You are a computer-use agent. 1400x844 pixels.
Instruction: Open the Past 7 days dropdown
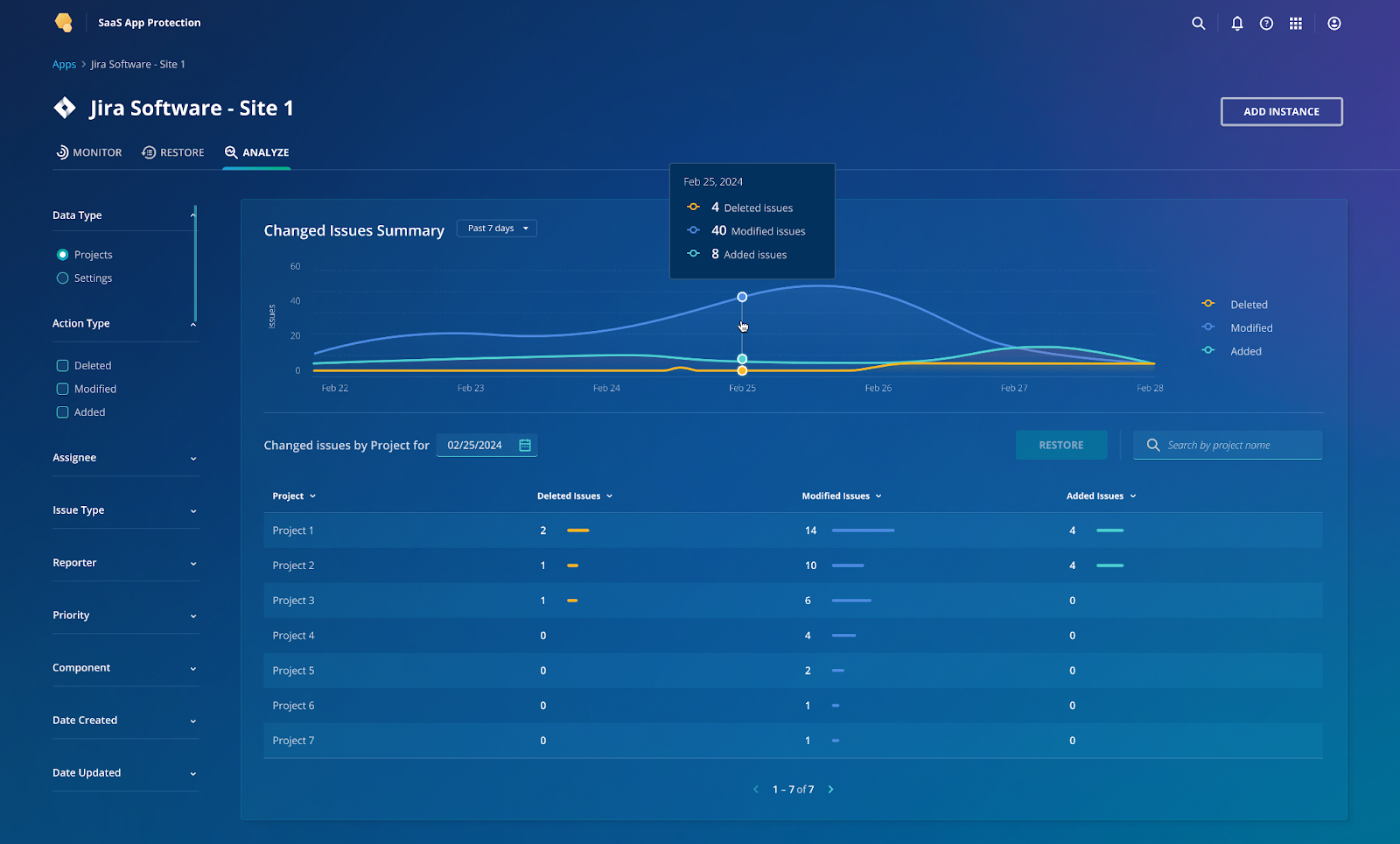(x=497, y=229)
